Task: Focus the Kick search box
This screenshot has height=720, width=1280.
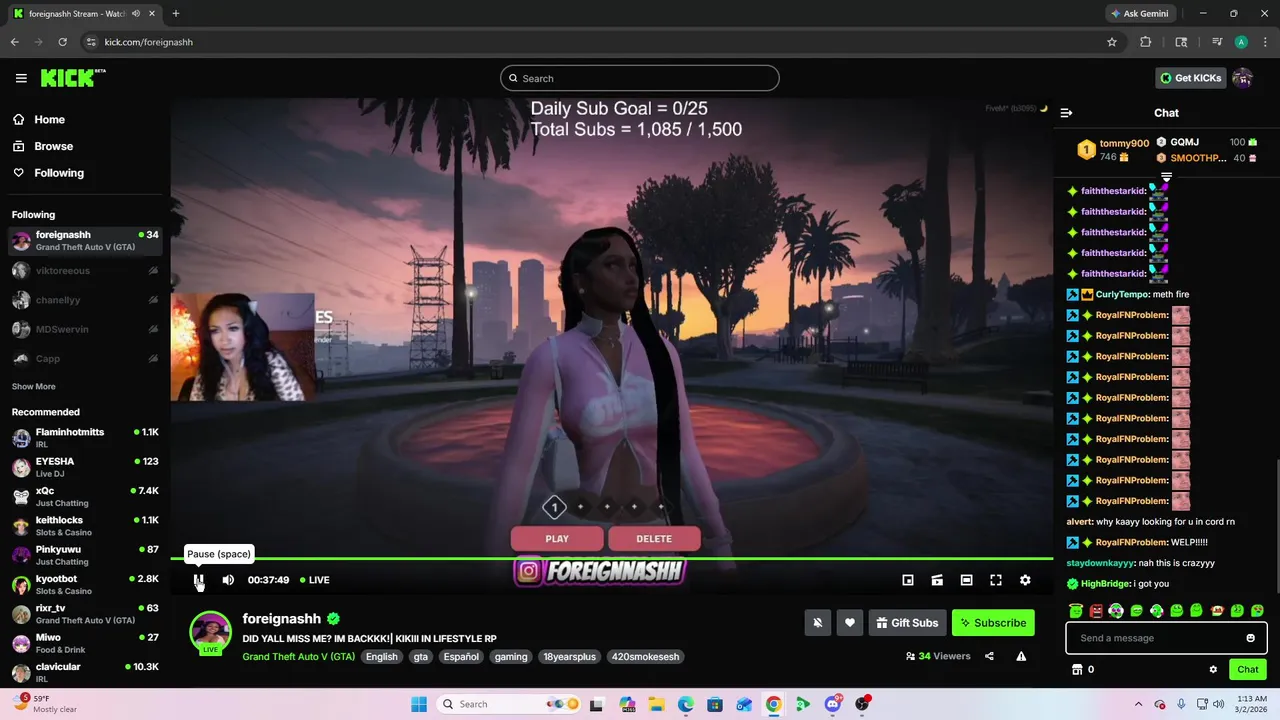Action: [640, 78]
